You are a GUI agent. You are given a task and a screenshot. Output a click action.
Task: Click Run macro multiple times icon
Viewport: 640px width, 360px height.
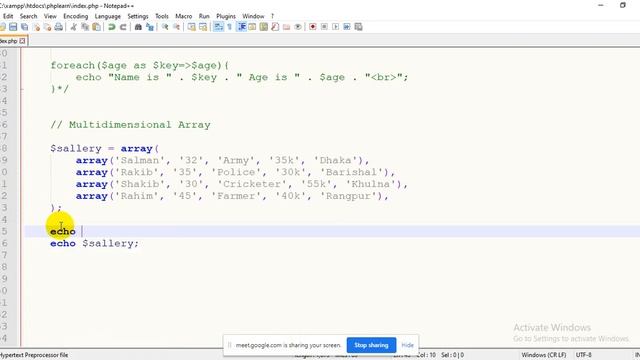point(347,27)
